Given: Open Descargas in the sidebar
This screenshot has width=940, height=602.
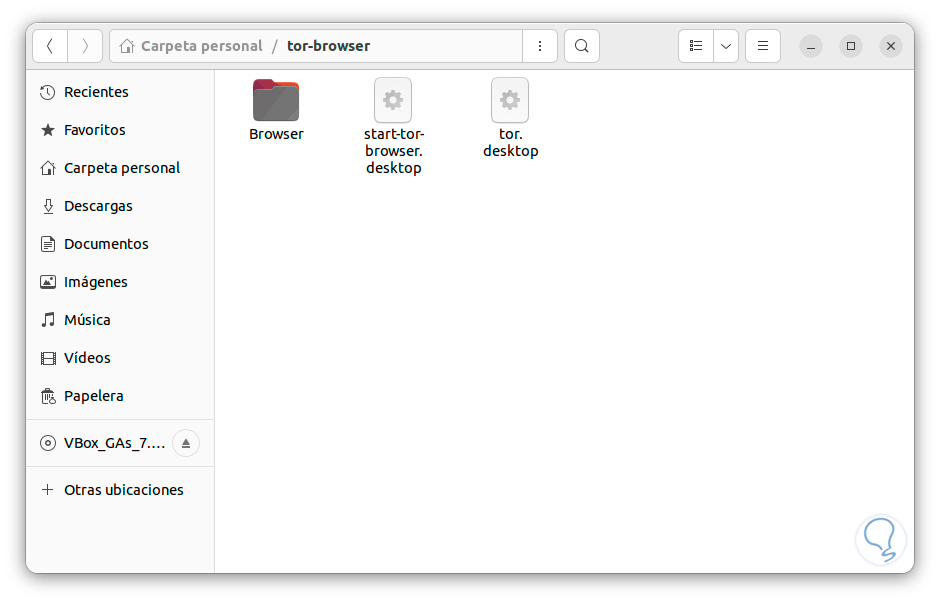Looking at the screenshot, I should pos(120,206).
